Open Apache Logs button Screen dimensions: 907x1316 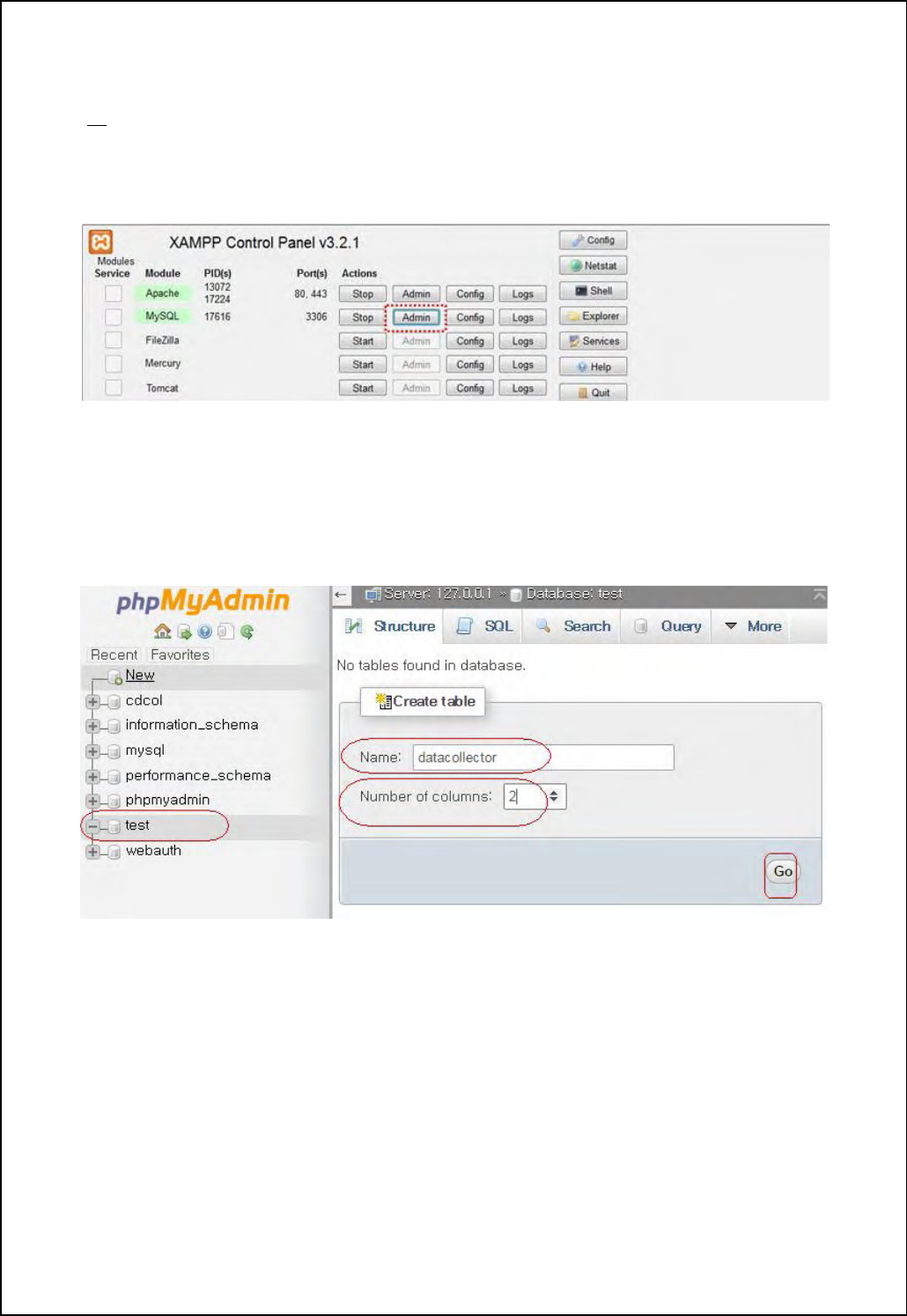tap(523, 294)
